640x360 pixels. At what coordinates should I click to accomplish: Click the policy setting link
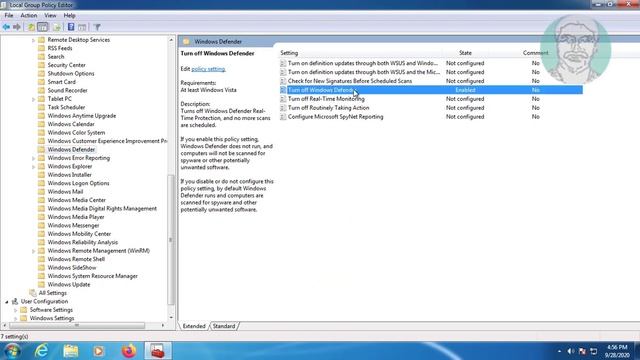(208, 69)
